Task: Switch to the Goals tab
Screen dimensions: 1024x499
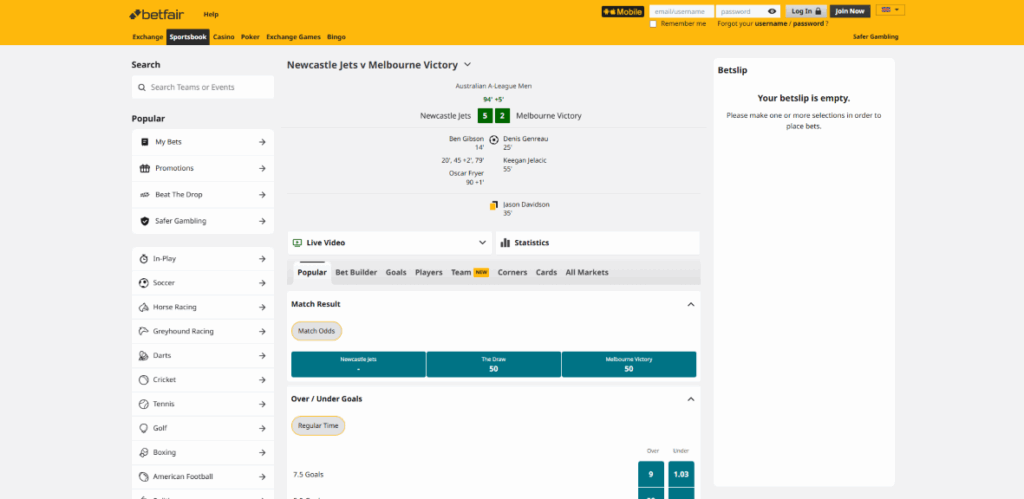Action: click(x=396, y=272)
